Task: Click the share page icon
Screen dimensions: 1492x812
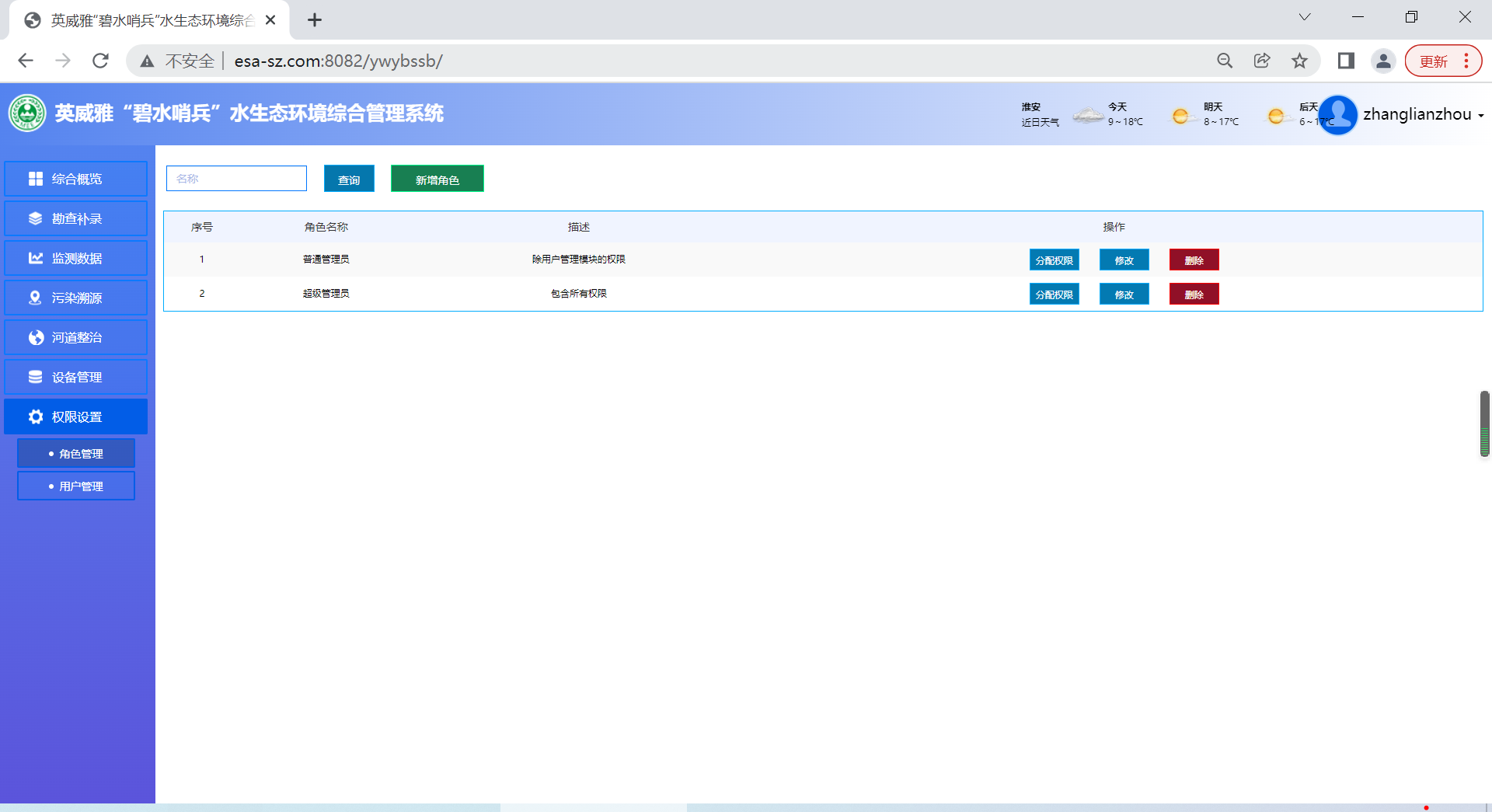Action: coord(1262,61)
